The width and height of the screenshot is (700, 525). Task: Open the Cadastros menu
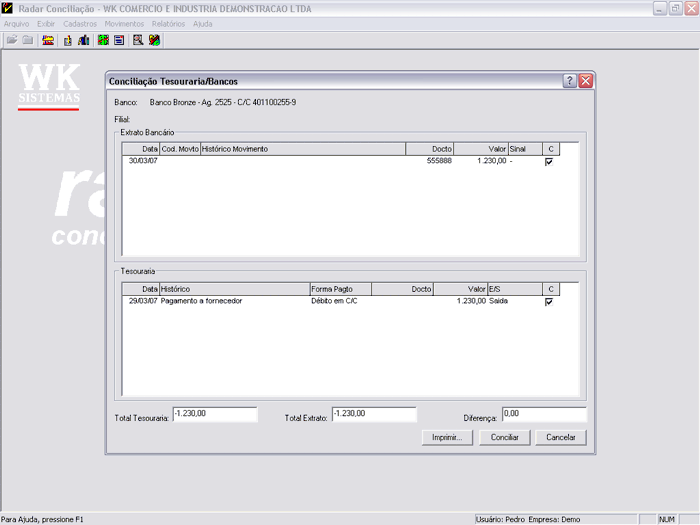(x=80, y=23)
